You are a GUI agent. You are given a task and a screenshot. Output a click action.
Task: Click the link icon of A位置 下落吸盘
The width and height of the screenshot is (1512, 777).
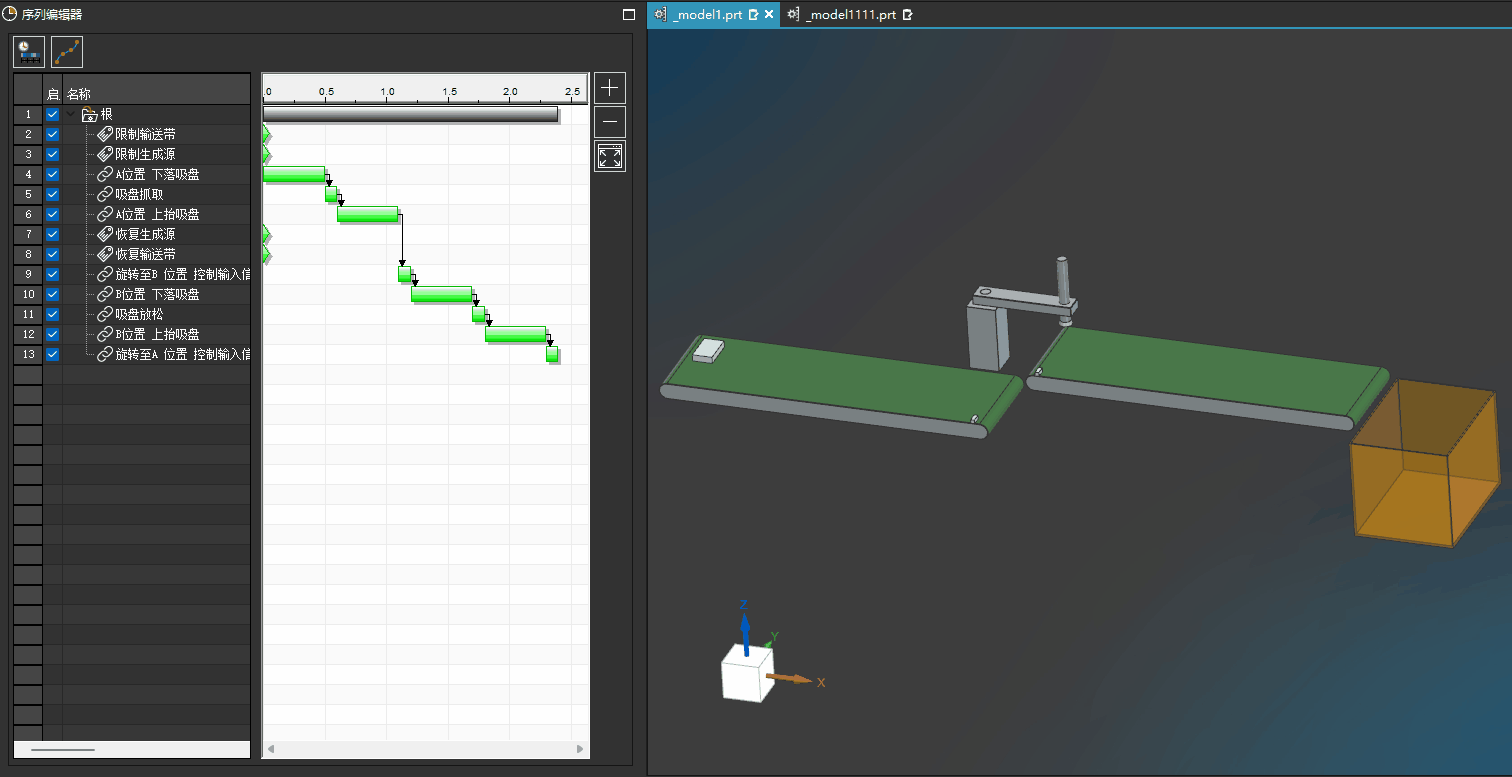click(x=105, y=174)
